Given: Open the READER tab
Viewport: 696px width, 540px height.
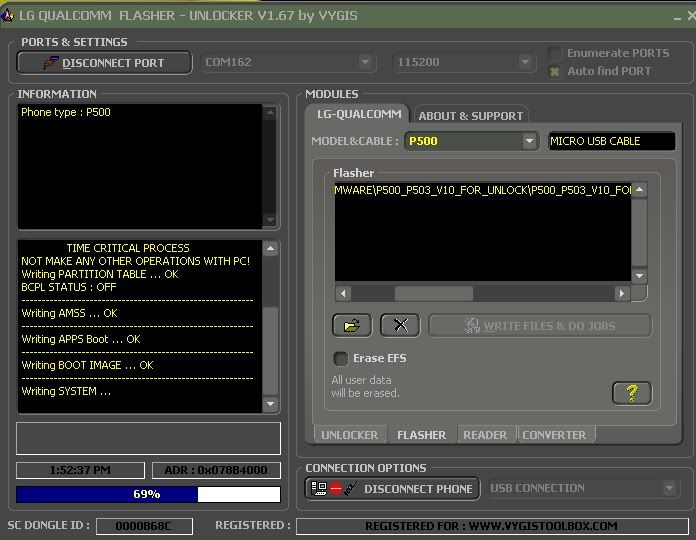Looking at the screenshot, I should 485,435.
